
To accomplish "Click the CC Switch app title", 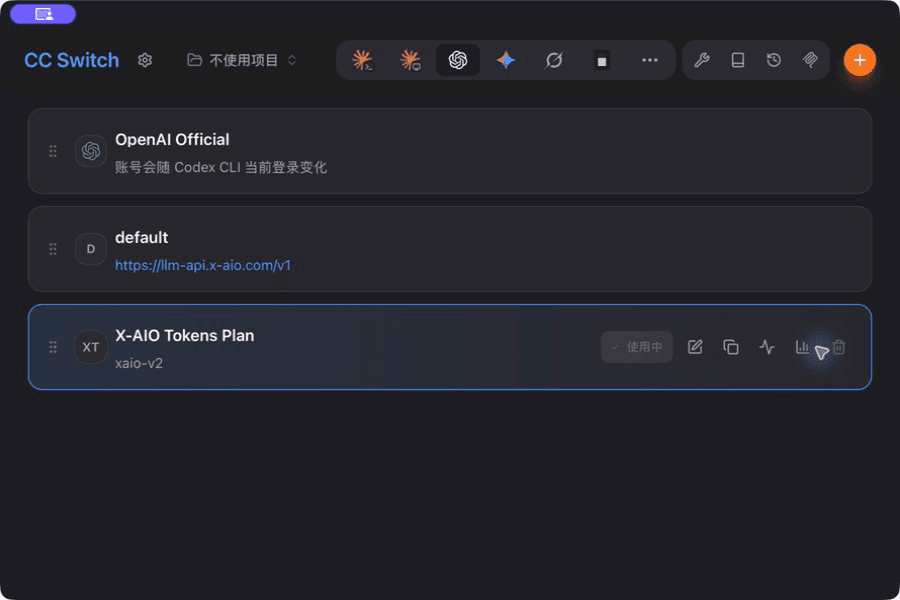I will coord(72,60).
